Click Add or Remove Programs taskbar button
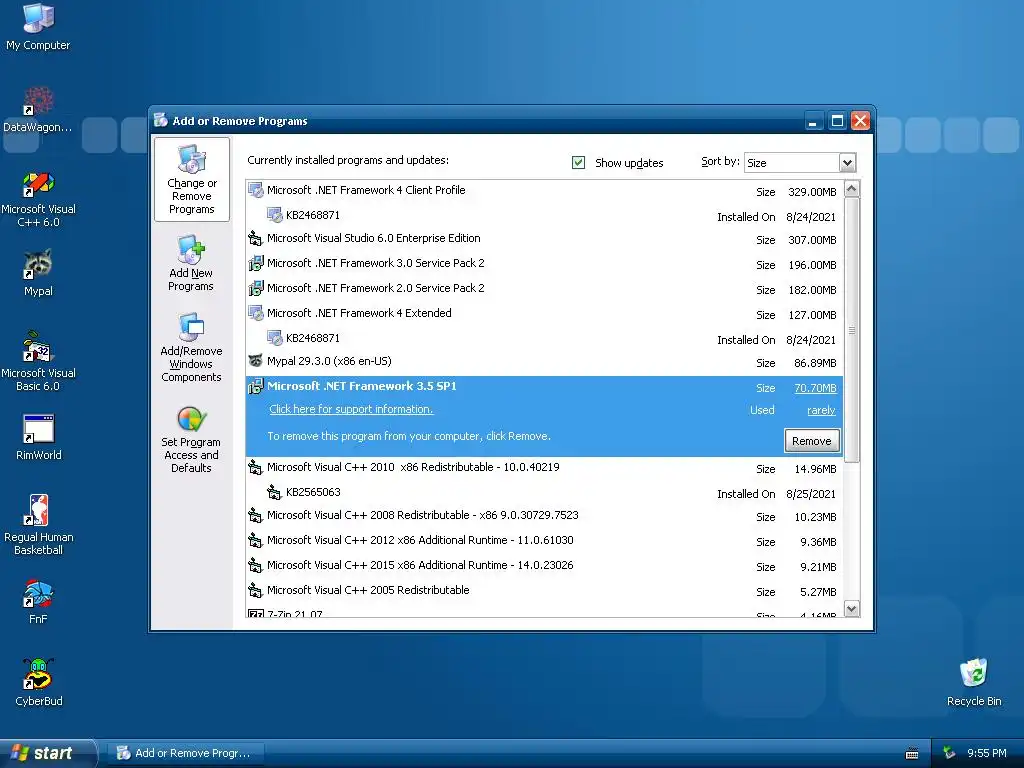1024x768 pixels. (x=186, y=753)
